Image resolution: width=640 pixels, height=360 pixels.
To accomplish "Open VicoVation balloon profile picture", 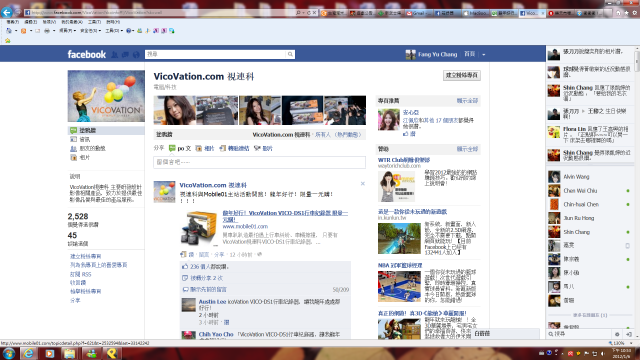I will coord(106,96).
